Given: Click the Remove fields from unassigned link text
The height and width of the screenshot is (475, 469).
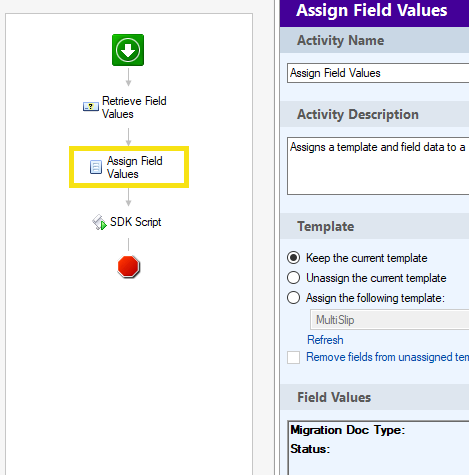Looking at the screenshot, I should 387,357.
